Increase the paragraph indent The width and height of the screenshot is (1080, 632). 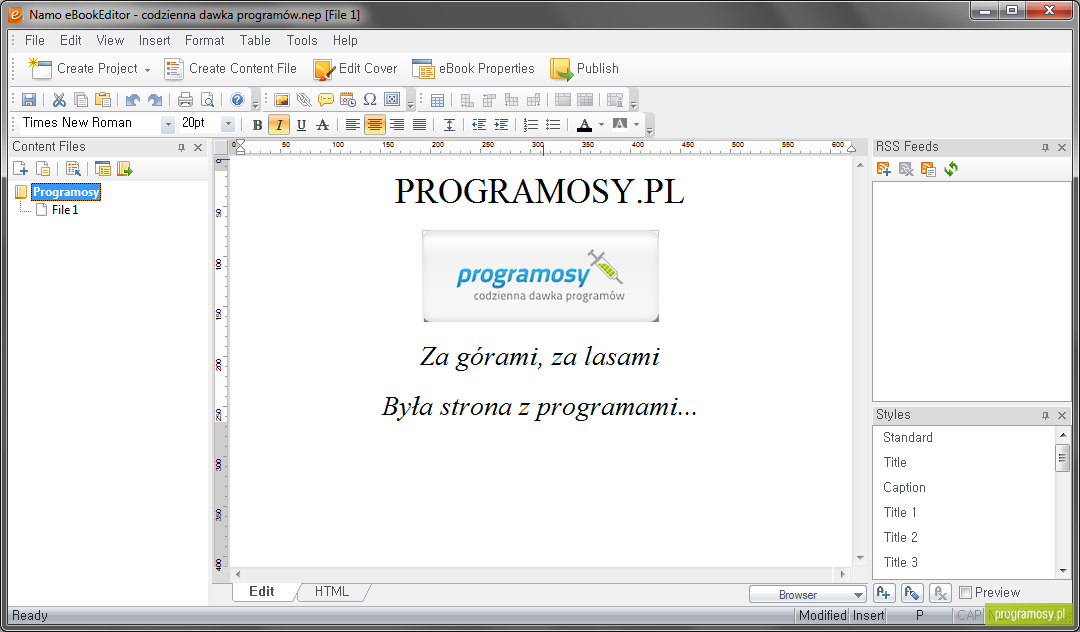tap(501, 125)
